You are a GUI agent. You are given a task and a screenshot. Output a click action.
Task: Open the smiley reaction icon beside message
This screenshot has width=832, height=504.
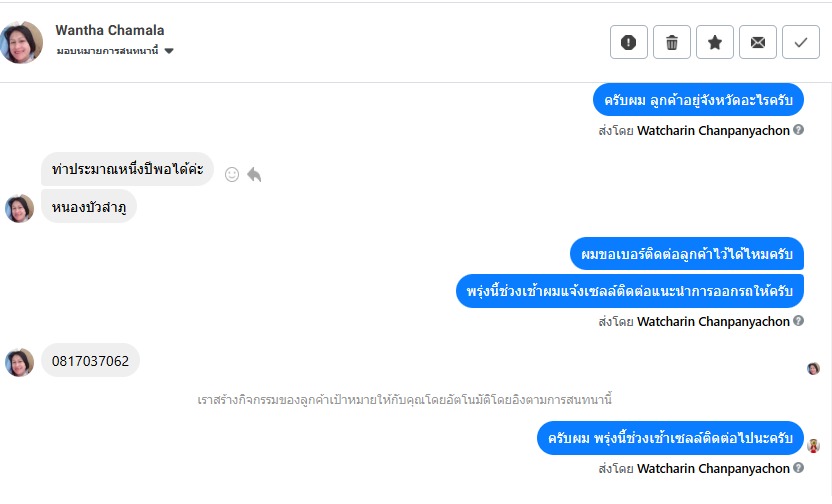(232, 174)
